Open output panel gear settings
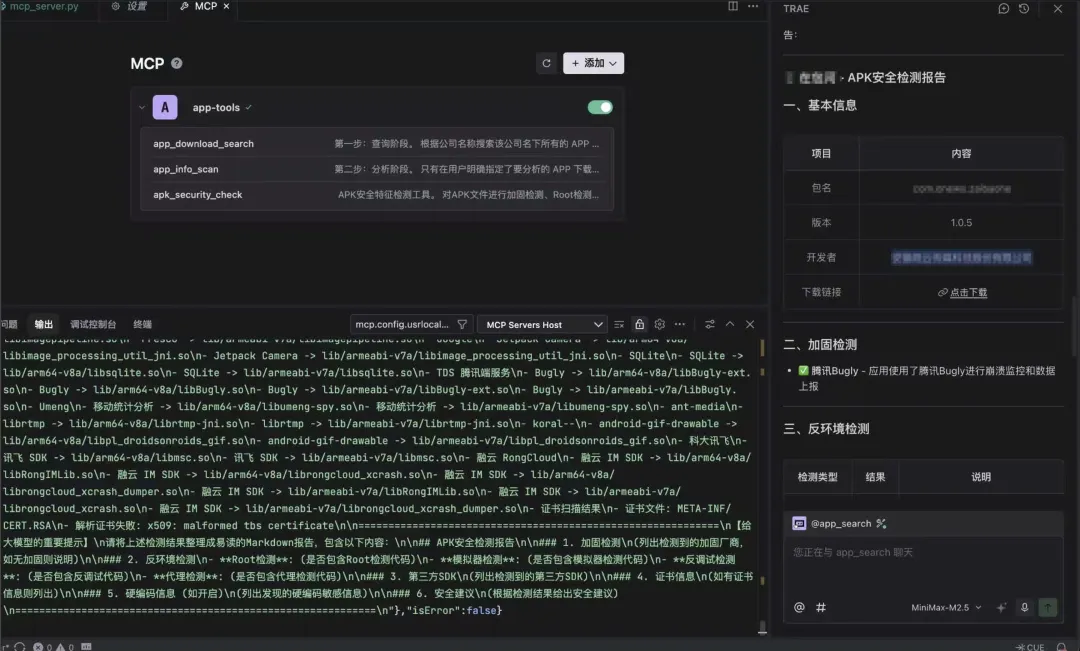Image resolution: width=1080 pixels, height=651 pixels. click(660, 324)
